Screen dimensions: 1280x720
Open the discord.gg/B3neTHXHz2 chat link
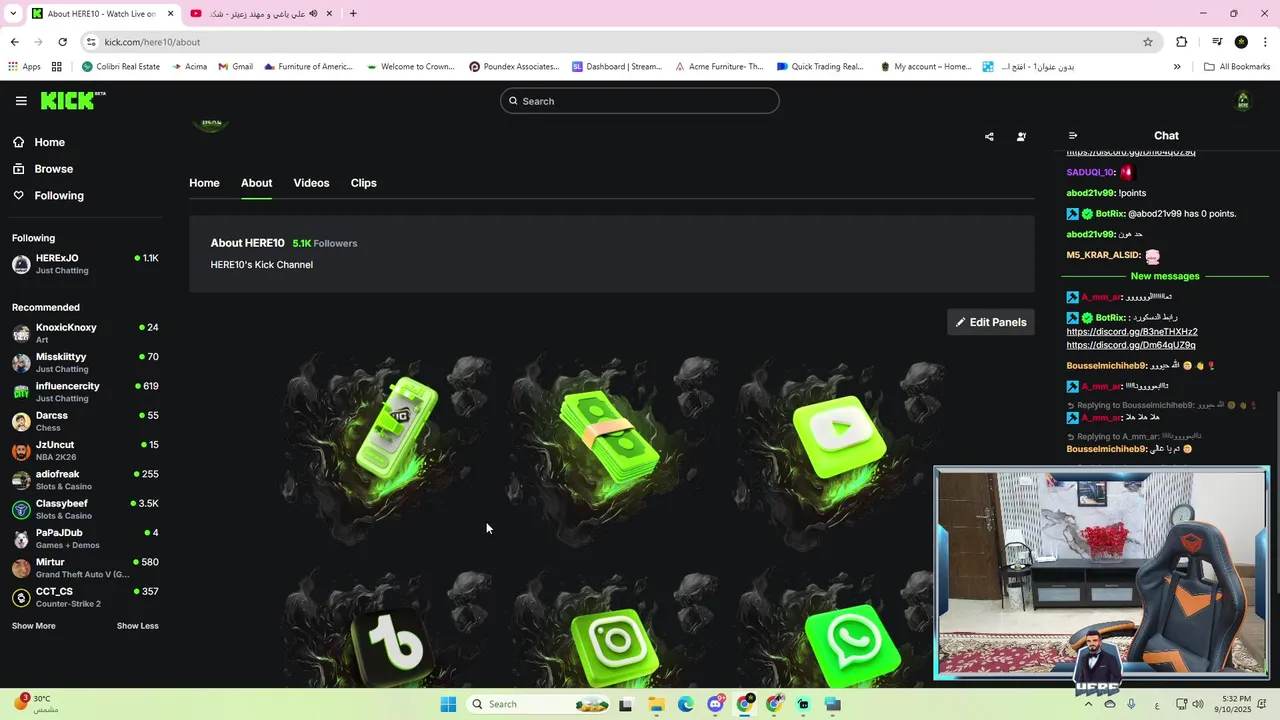tap(1132, 332)
